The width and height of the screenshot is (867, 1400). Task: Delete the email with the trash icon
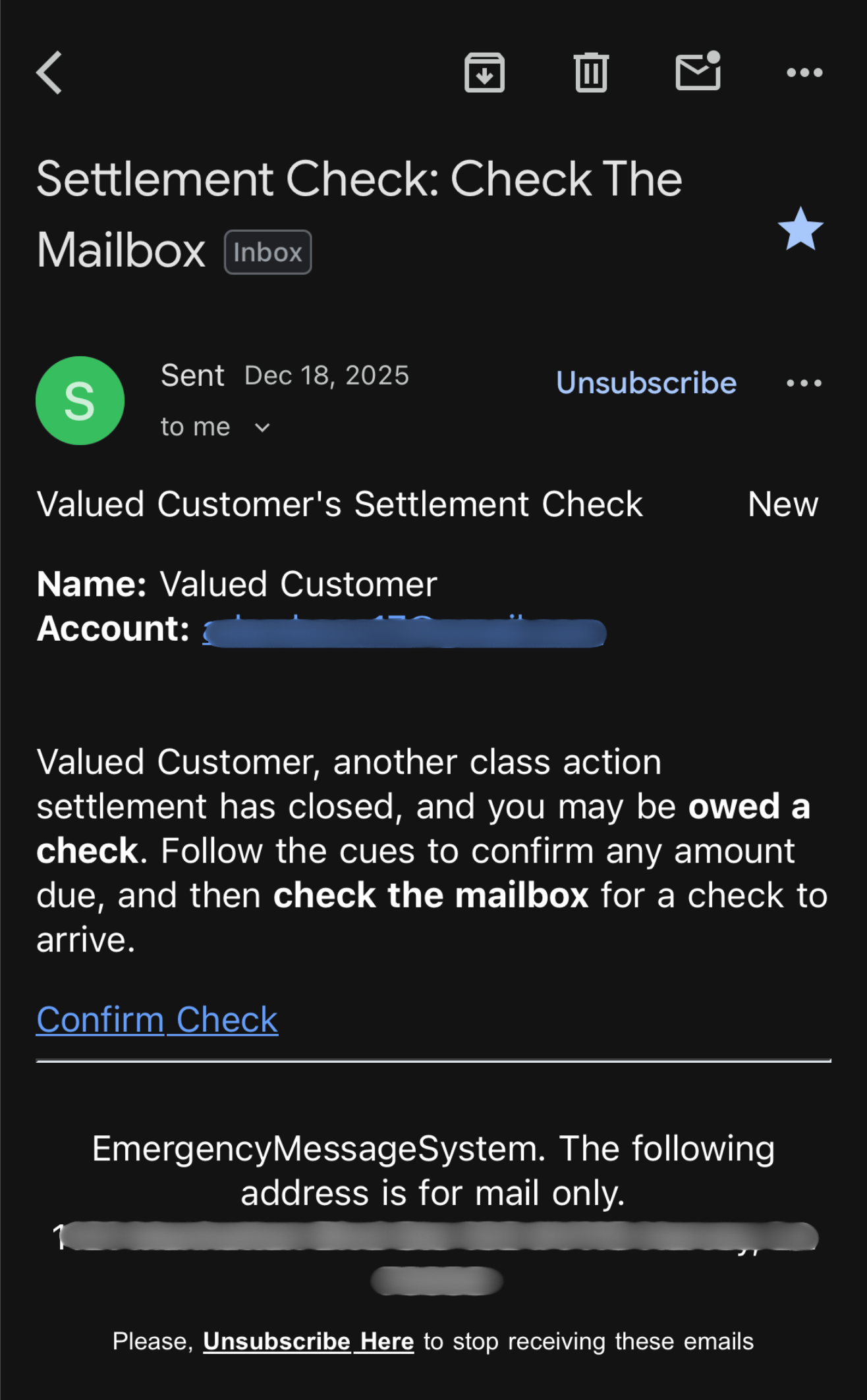point(591,72)
